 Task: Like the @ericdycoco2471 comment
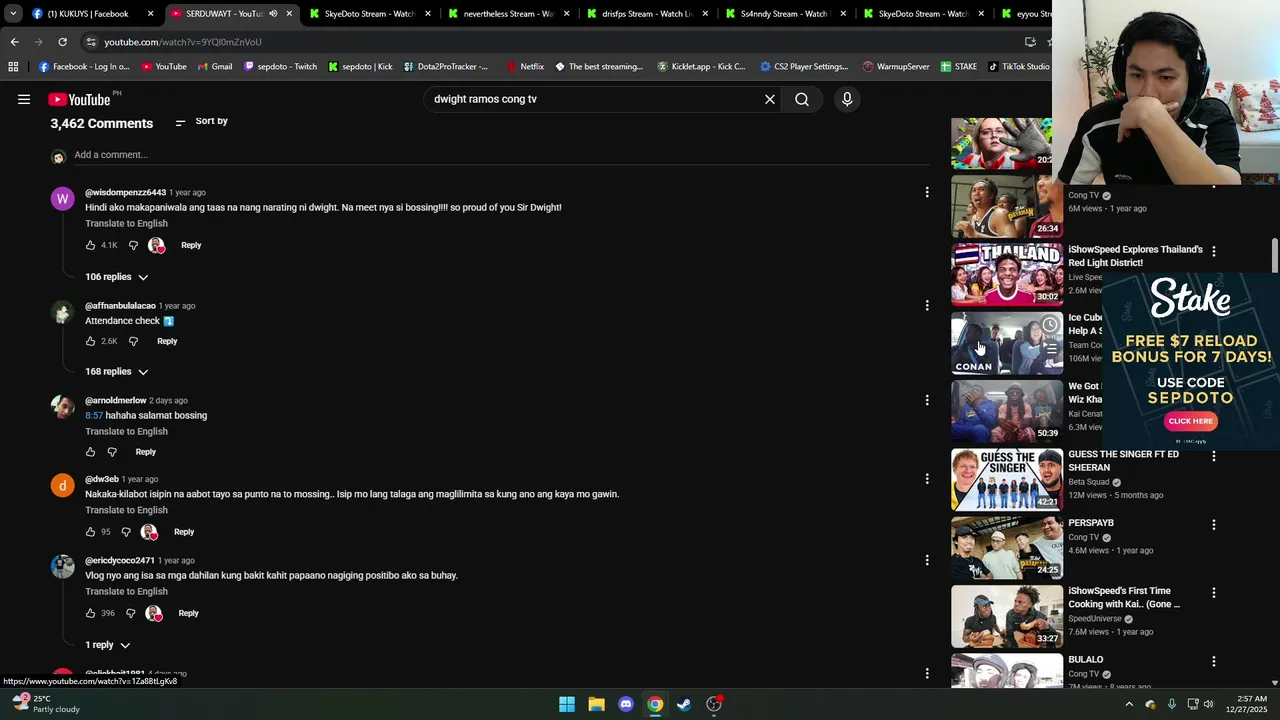[91, 613]
